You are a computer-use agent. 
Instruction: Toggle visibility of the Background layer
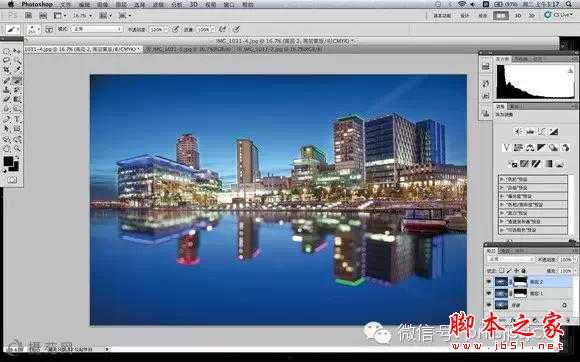(489, 305)
